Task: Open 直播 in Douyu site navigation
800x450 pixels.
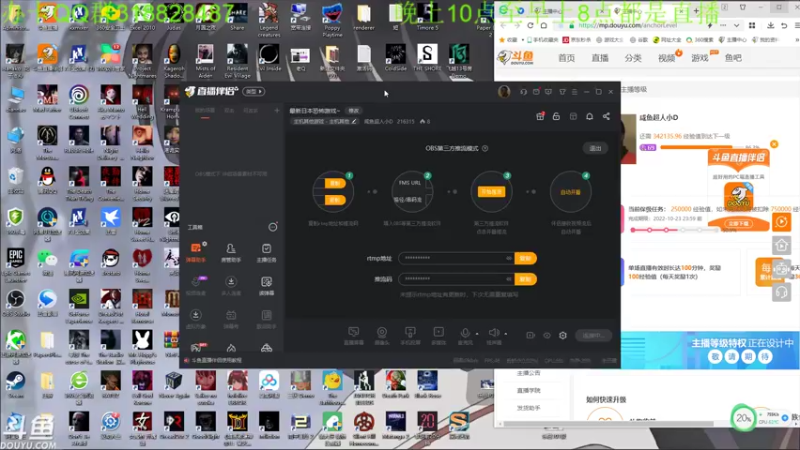Action: (599, 58)
